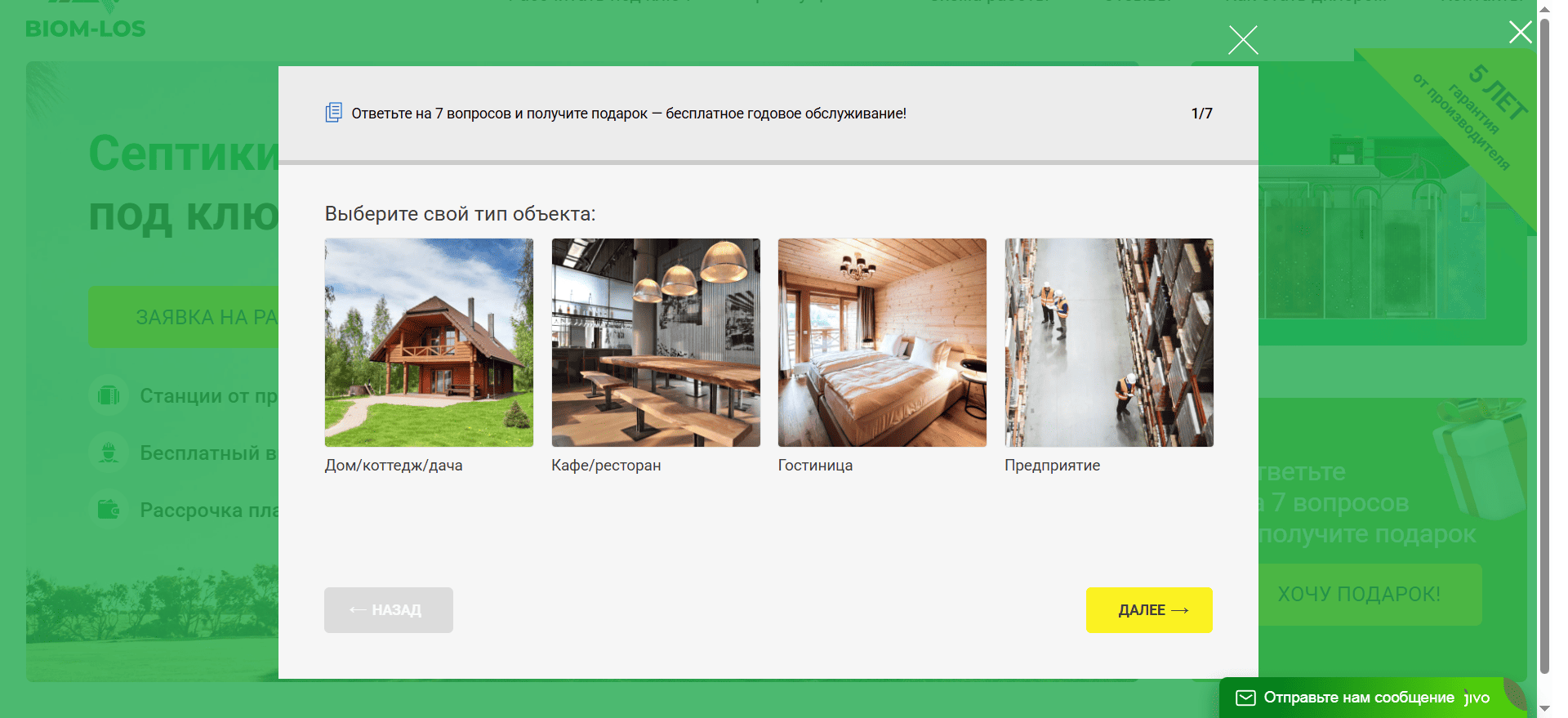The width and height of the screenshot is (1568, 718).
Task: Click the document icon in the quiz header
Action: tap(334, 113)
